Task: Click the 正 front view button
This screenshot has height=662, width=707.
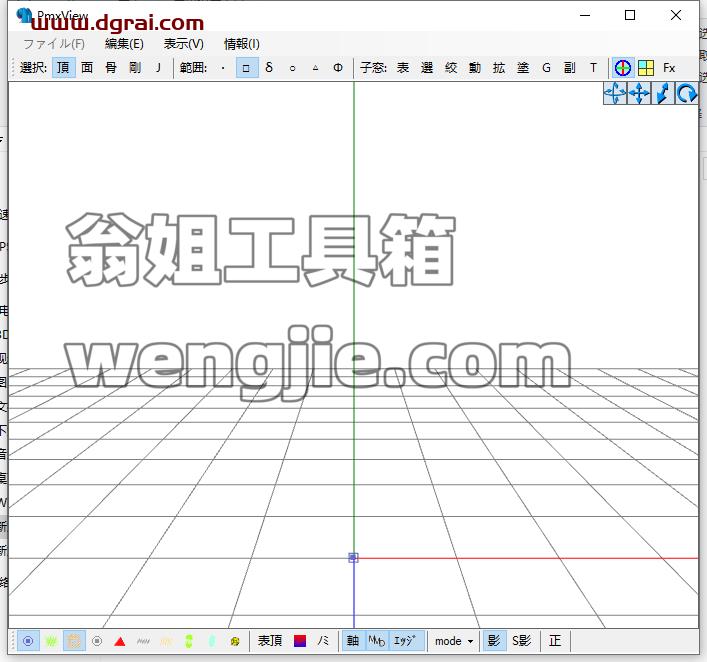Action: pos(556,641)
